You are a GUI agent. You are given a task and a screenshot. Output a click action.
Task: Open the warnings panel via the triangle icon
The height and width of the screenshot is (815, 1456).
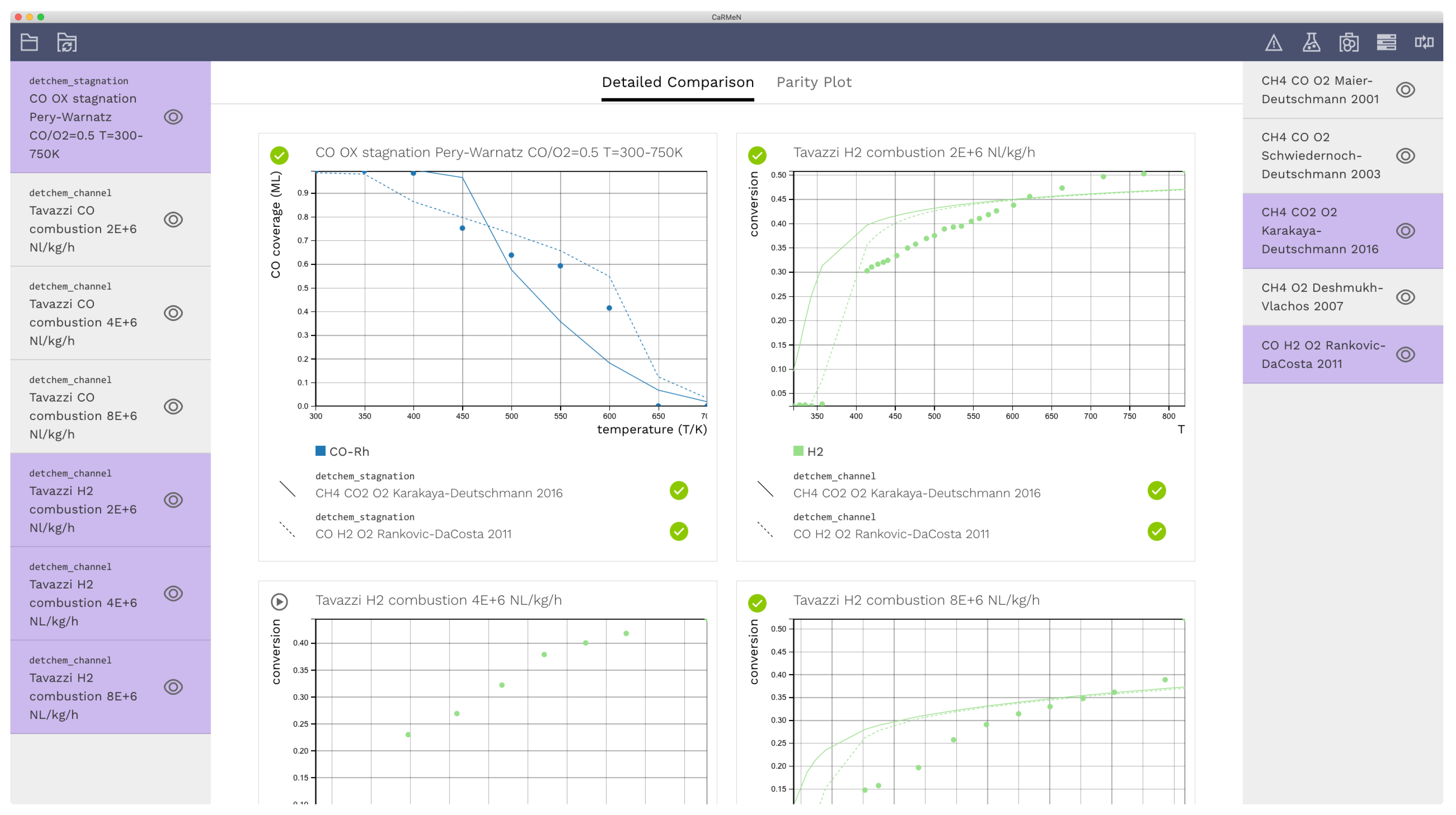1274,42
